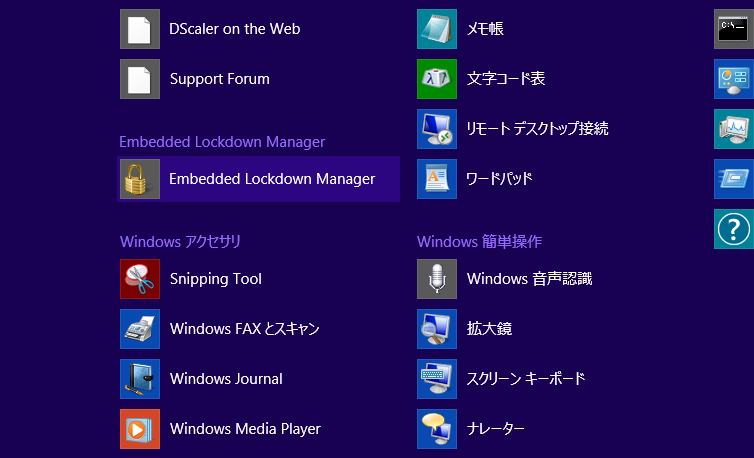Image resolution: width=754 pixels, height=458 pixels.
Task: Click the Windows FAX とスキャン label
Action: [x=245, y=329]
